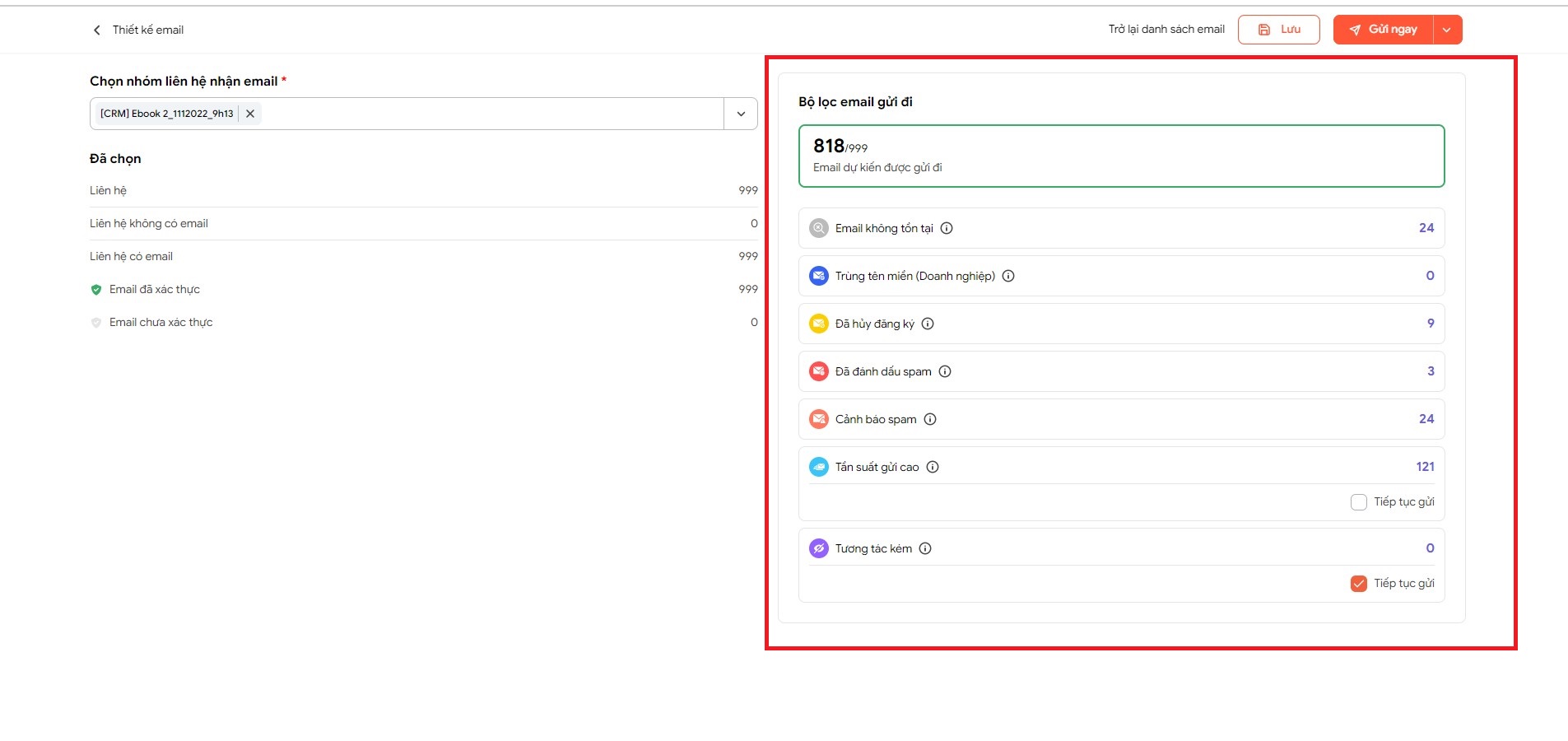
Task: Click info icon next to Cảnh báo spam
Action: click(930, 419)
